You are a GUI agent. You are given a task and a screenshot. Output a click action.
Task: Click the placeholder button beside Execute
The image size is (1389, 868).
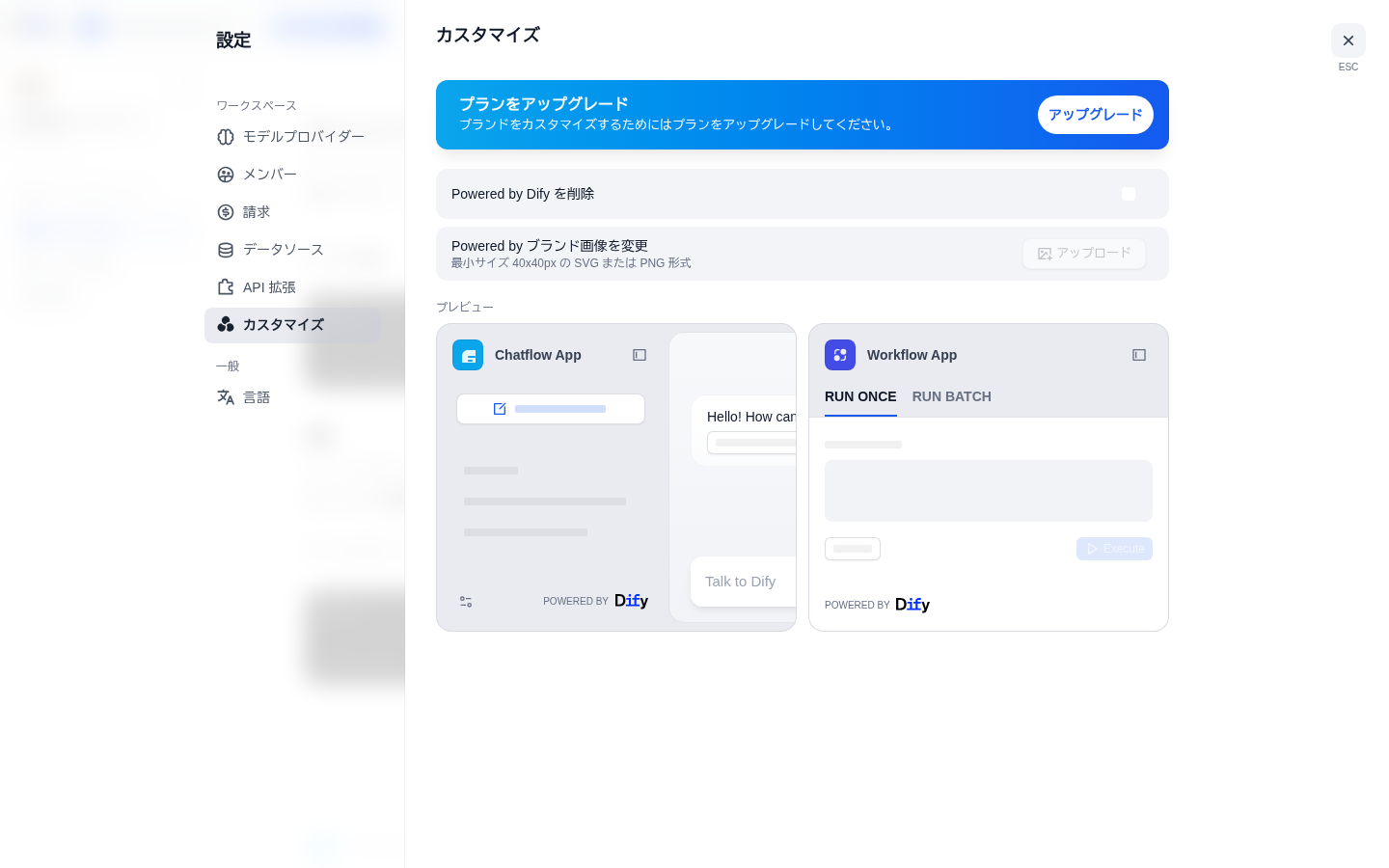pos(853,549)
